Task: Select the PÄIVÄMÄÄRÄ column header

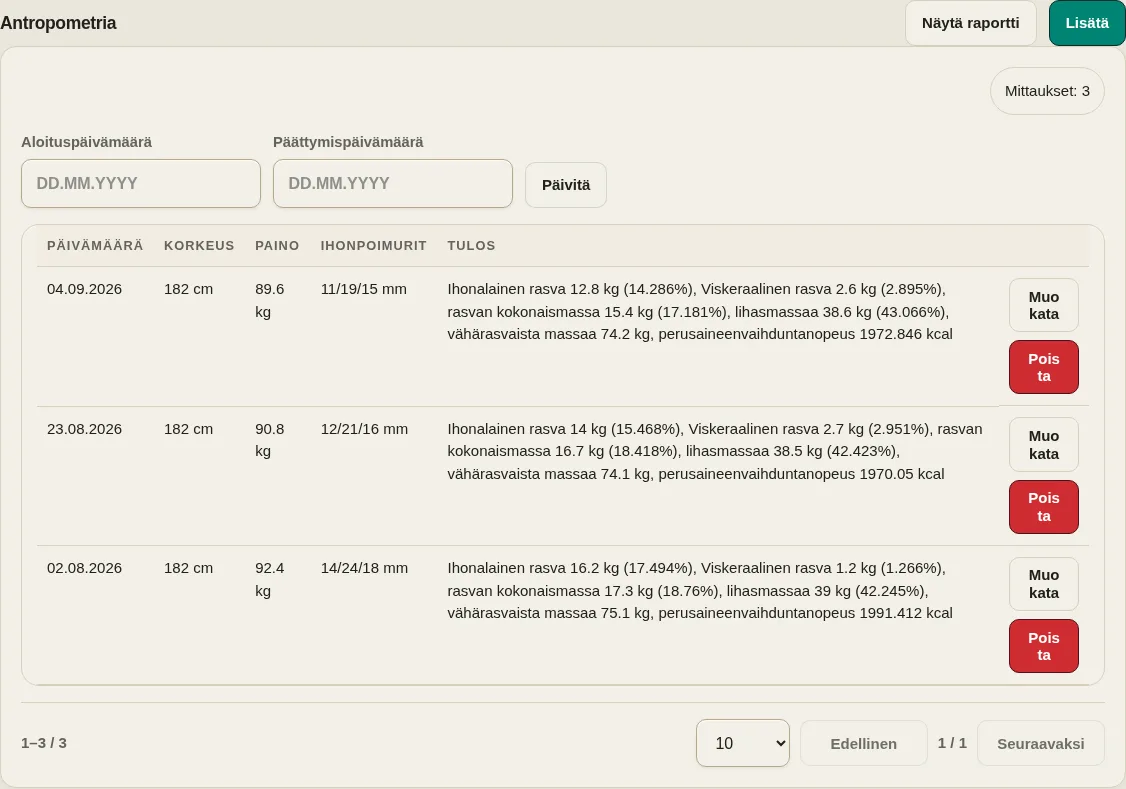Action: 95,246
